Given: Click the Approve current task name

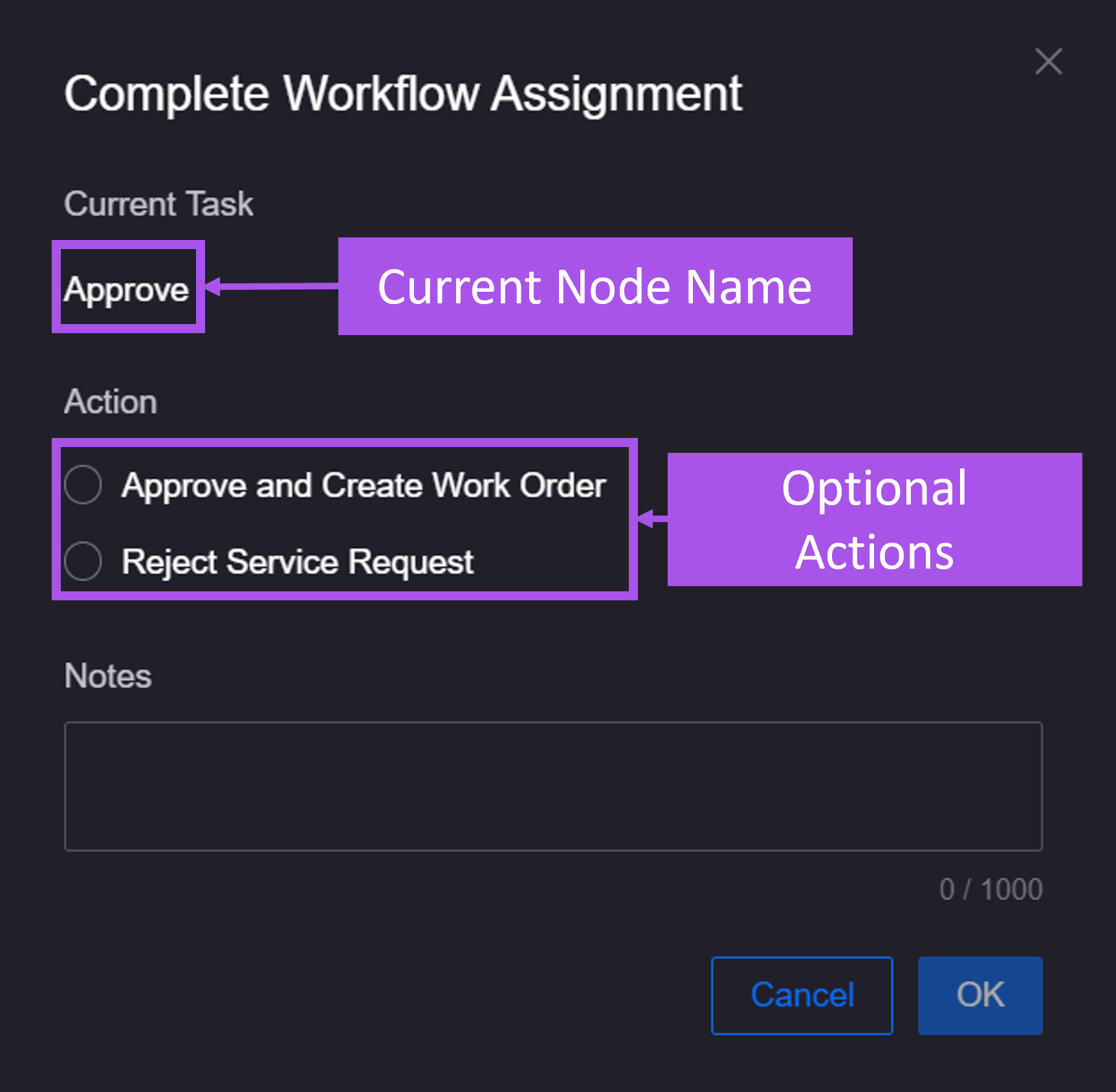Looking at the screenshot, I should [127, 289].
